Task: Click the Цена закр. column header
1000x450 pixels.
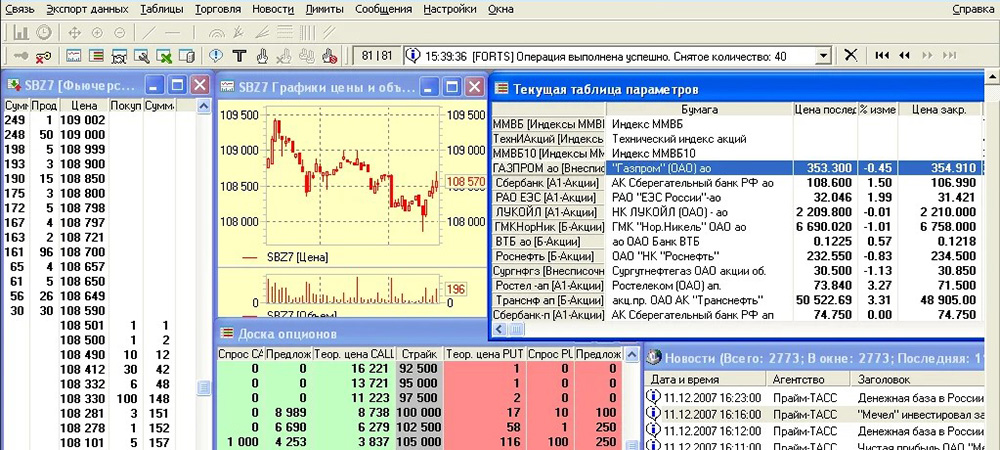Action: click(939, 110)
